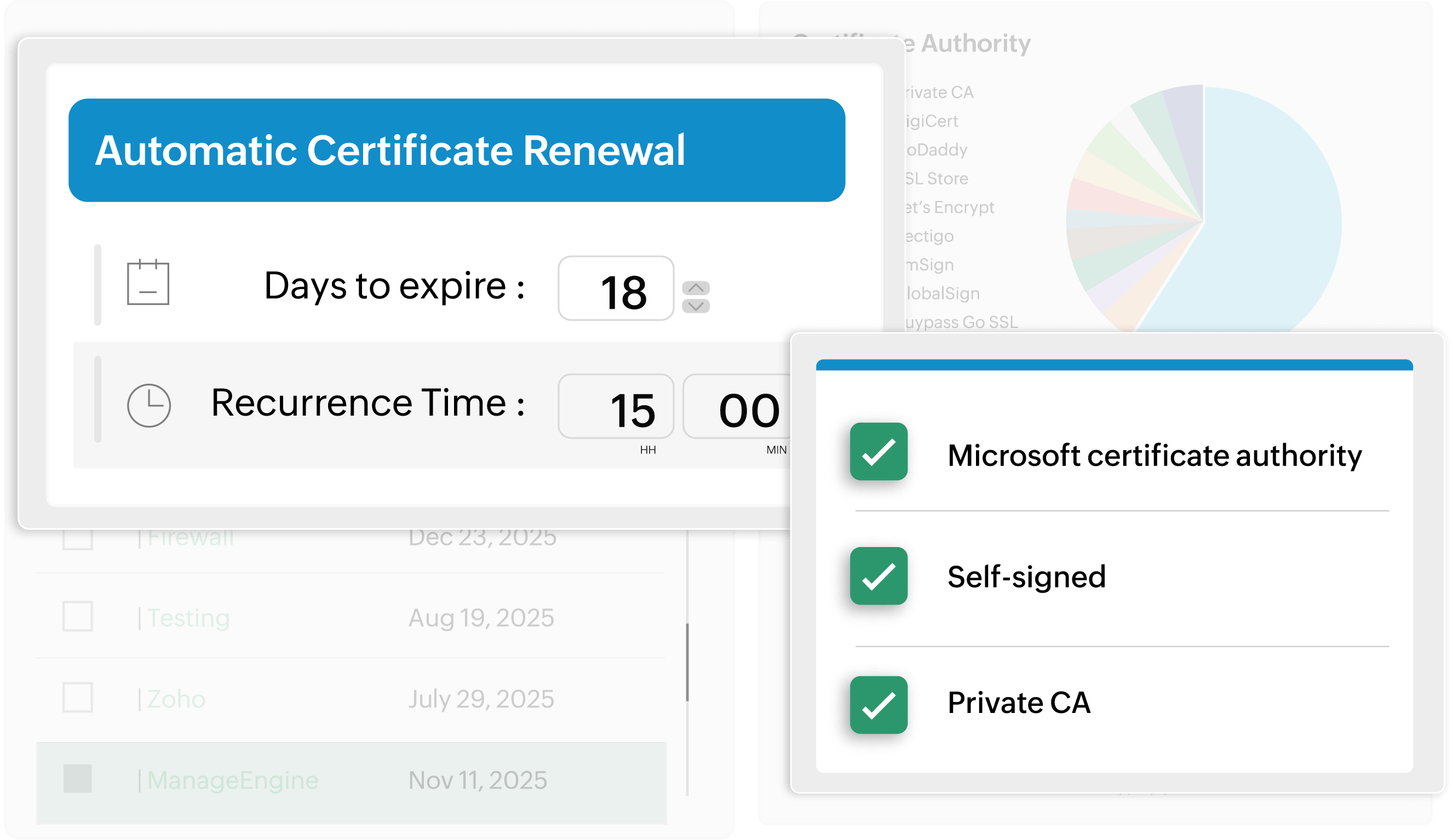The height and width of the screenshot is (840, 1453).
Task: Open the Zoho certificate entry
Action: point(176,699)
